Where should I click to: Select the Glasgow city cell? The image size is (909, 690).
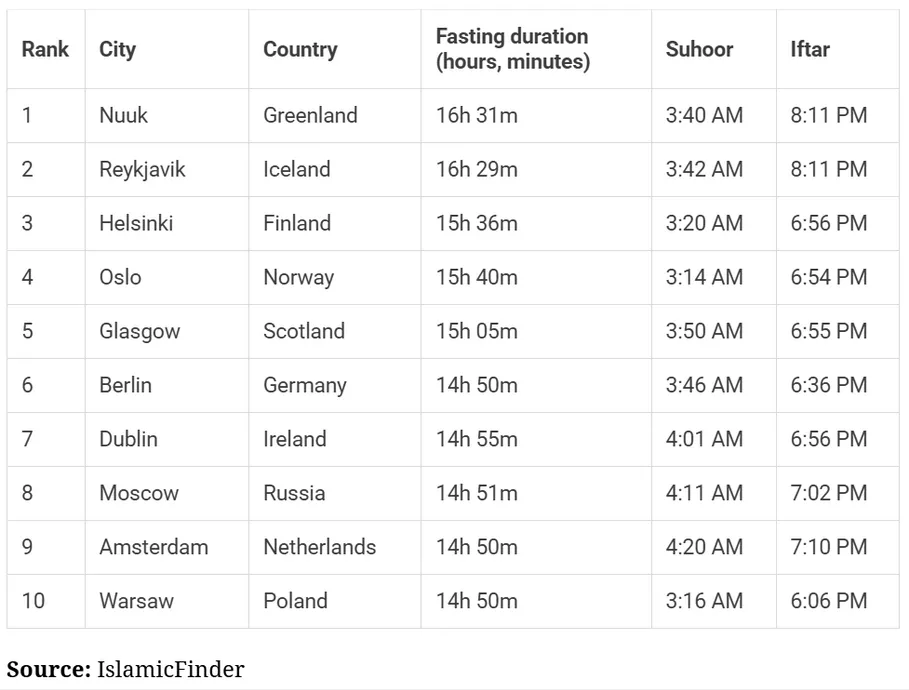pyautogui.click(x=139, y=331)
